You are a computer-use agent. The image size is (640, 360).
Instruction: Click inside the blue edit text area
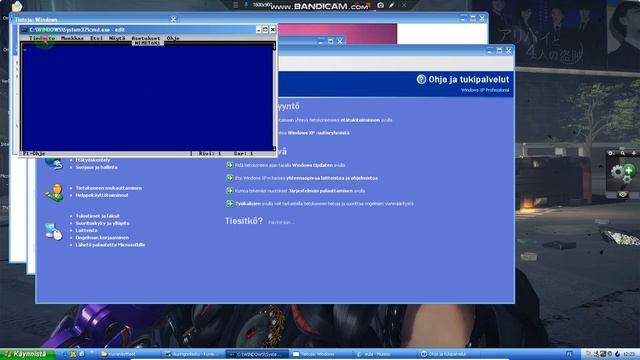click(x=147, y=98)
